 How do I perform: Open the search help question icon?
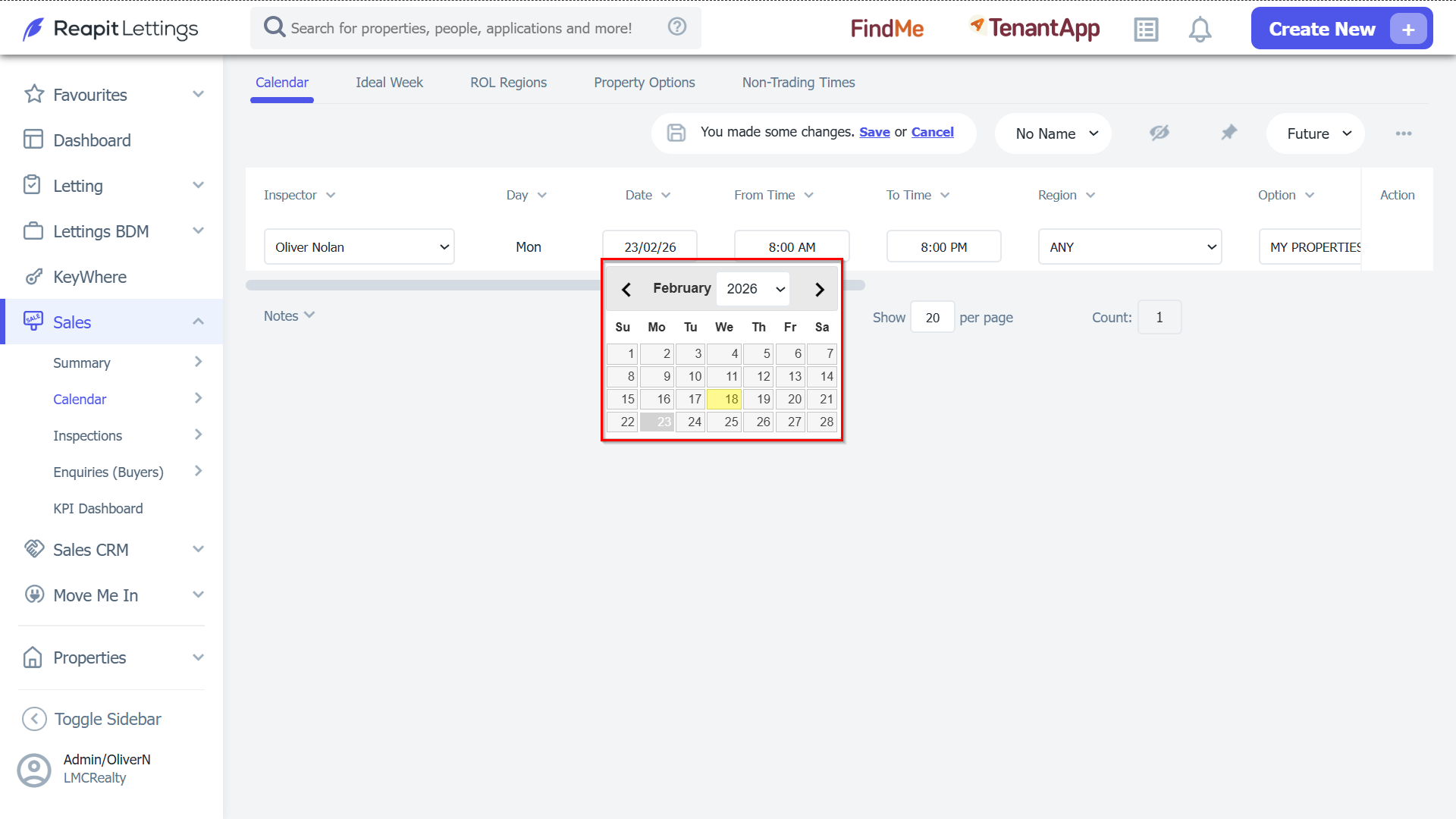click(x=677, y=27)
